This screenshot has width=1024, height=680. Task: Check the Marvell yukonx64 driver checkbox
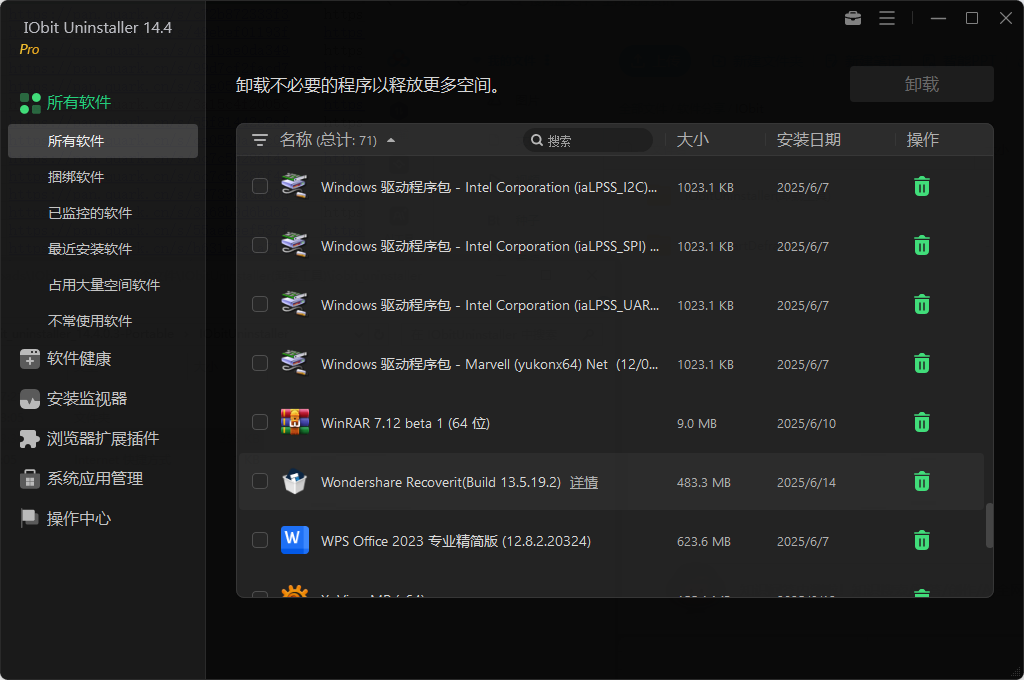[260, 363]
